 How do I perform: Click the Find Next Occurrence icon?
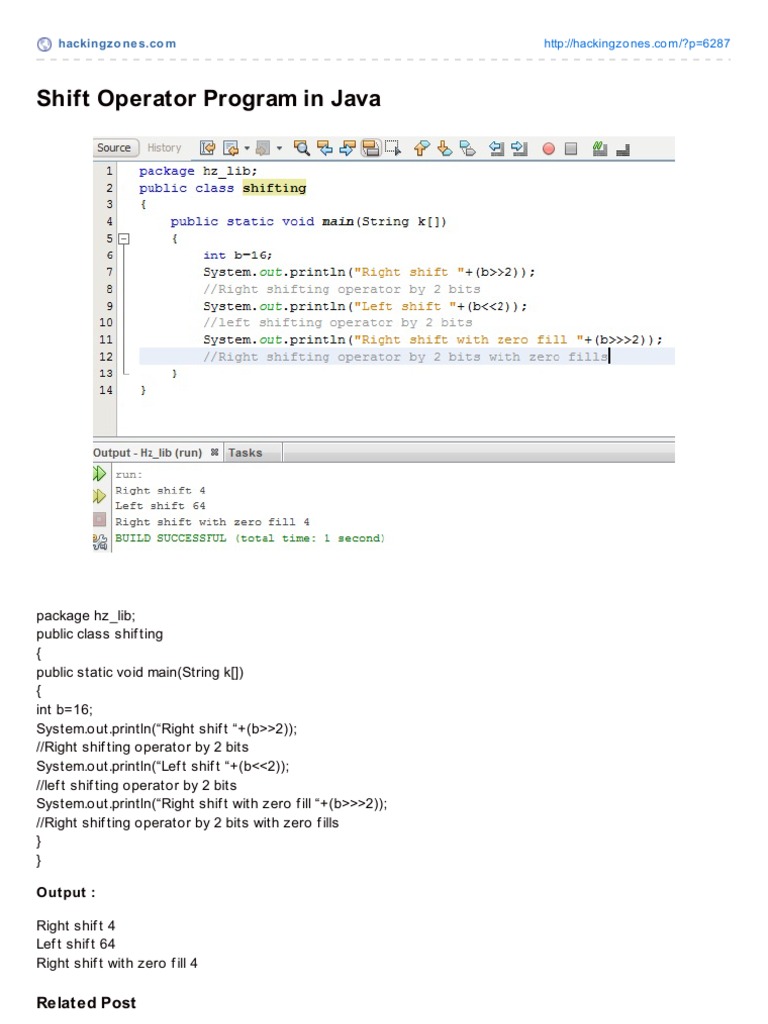[347, 148]
